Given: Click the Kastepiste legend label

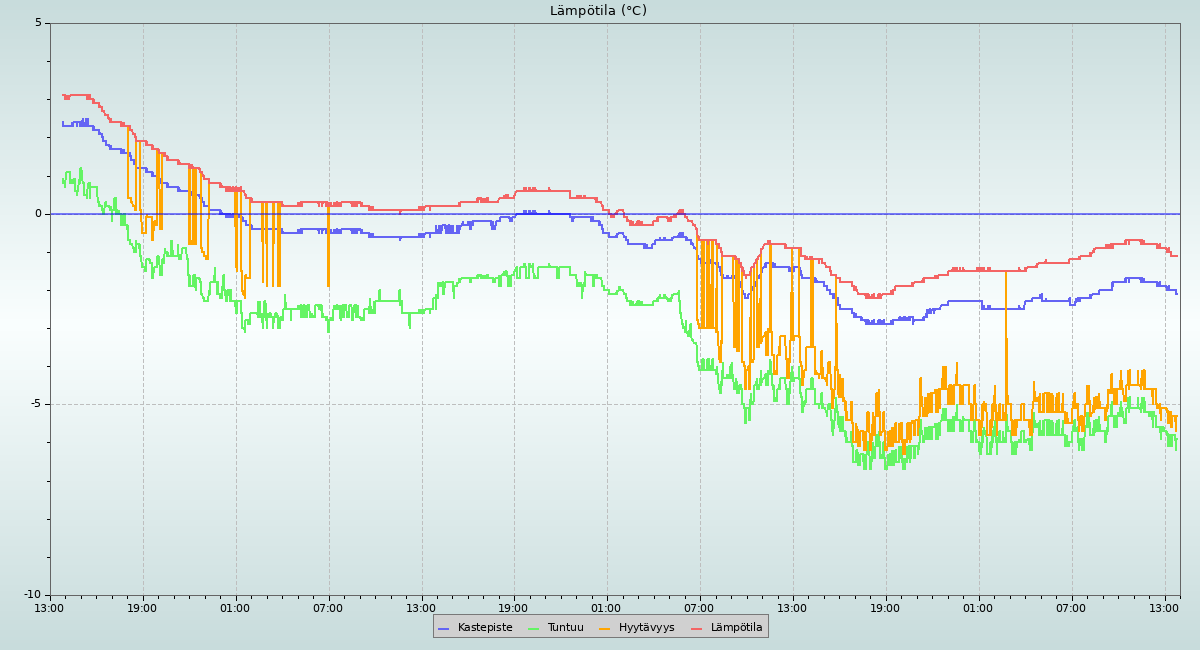Looking at the screenshot, I should (485, 628).
